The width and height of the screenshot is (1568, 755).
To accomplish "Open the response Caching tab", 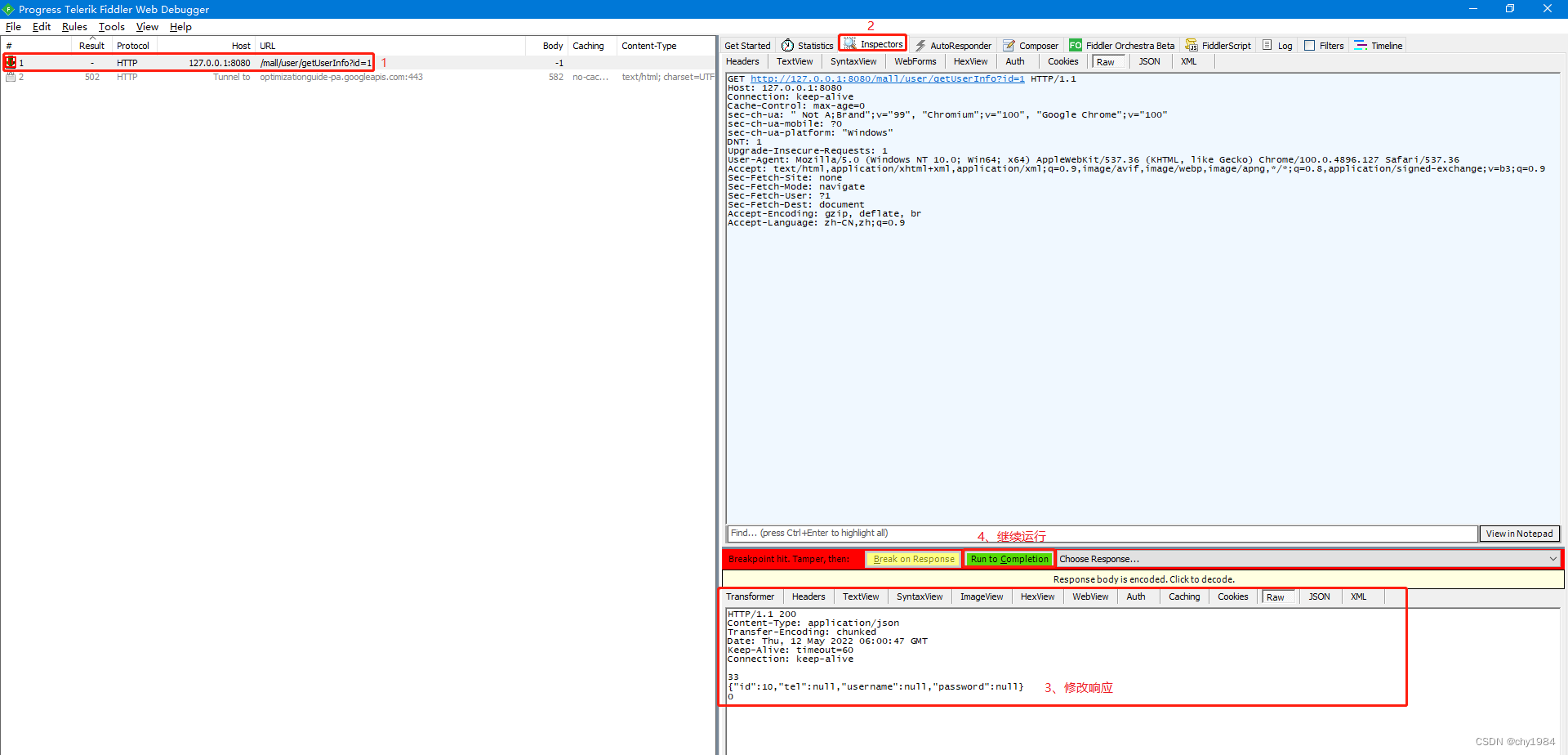I will pyautogui.click(x=1184, y=596).
